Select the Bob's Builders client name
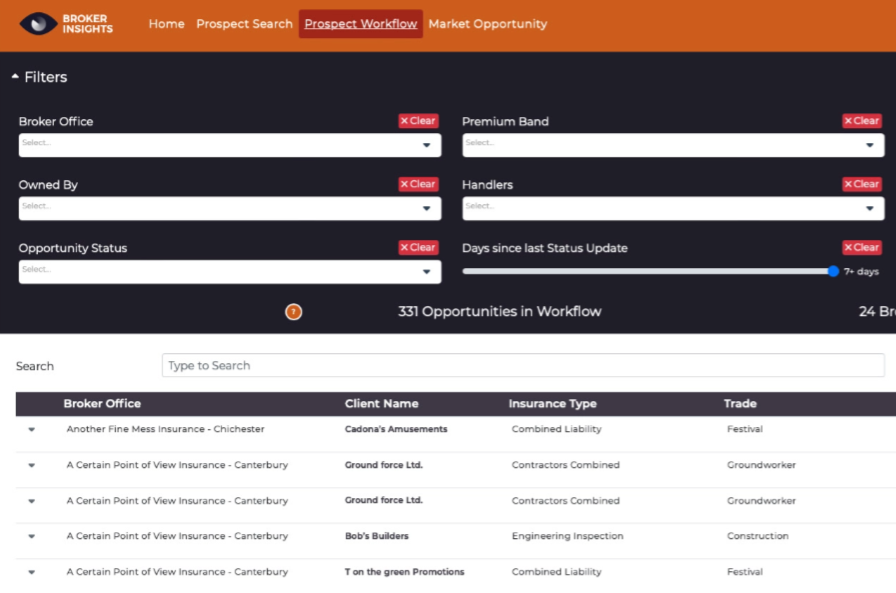The height and width of the screenshot is (593, 896). pyautogui.click(x=377, y=536)
